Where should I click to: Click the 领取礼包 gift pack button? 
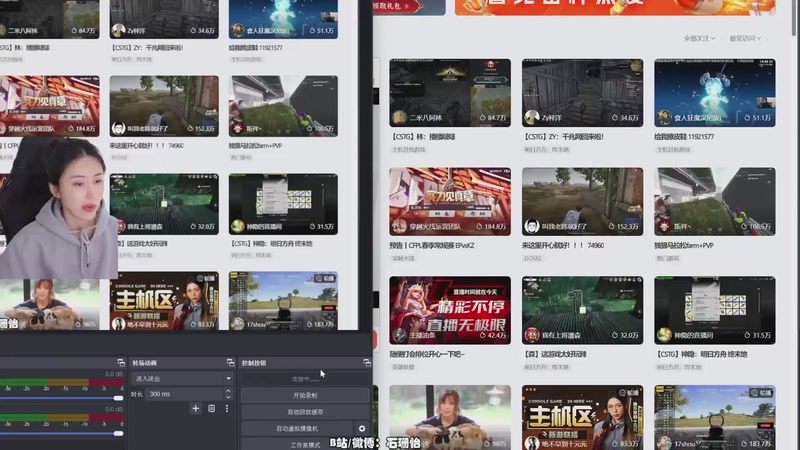pos(398,6)
